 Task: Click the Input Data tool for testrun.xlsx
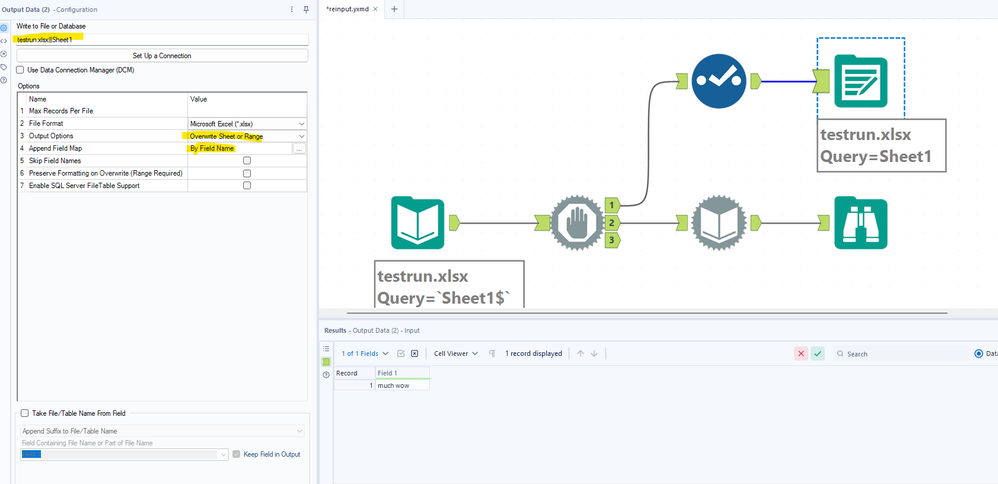(x=418, y=223)
